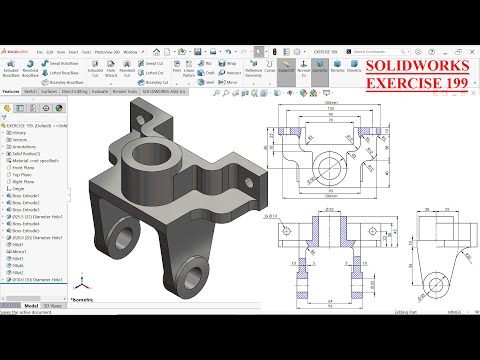Open the File menu
This screenshot has width=480, height=360.
pyautogui.click(x=39, y=52)
